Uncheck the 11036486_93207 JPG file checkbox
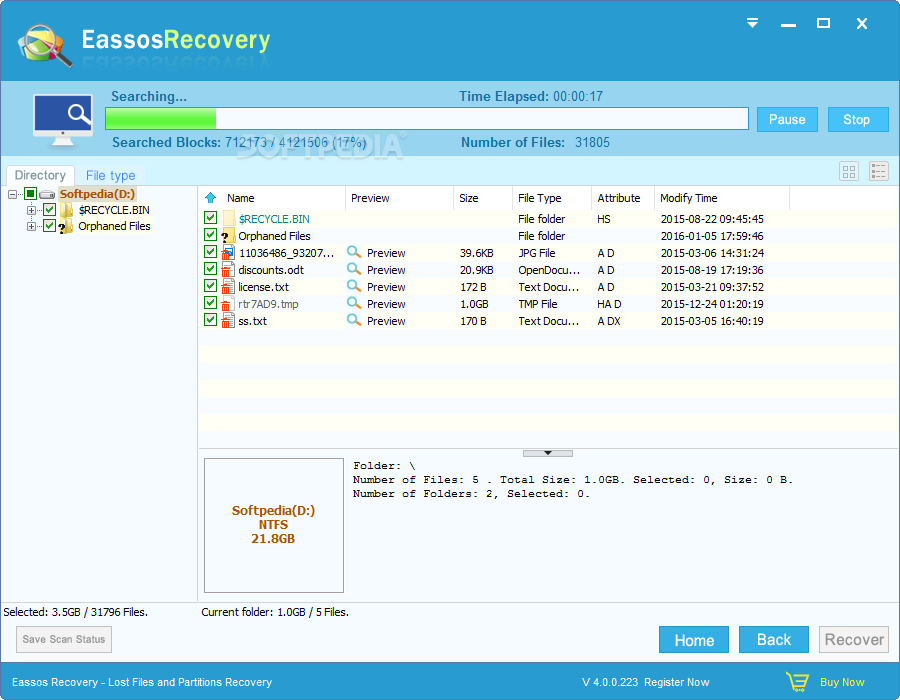 point(211,251)
